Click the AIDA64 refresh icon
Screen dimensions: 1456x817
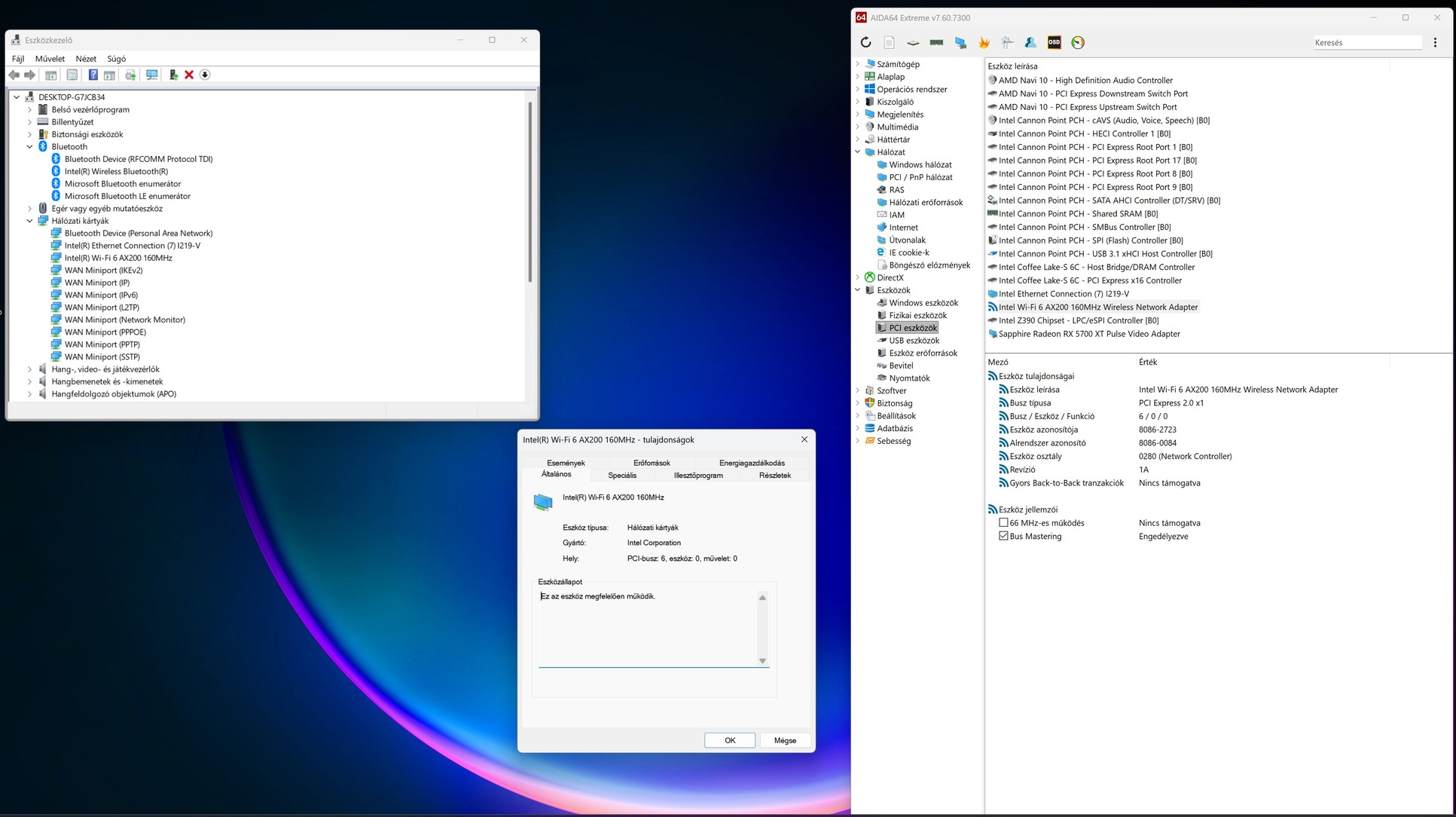click(865, 43)
